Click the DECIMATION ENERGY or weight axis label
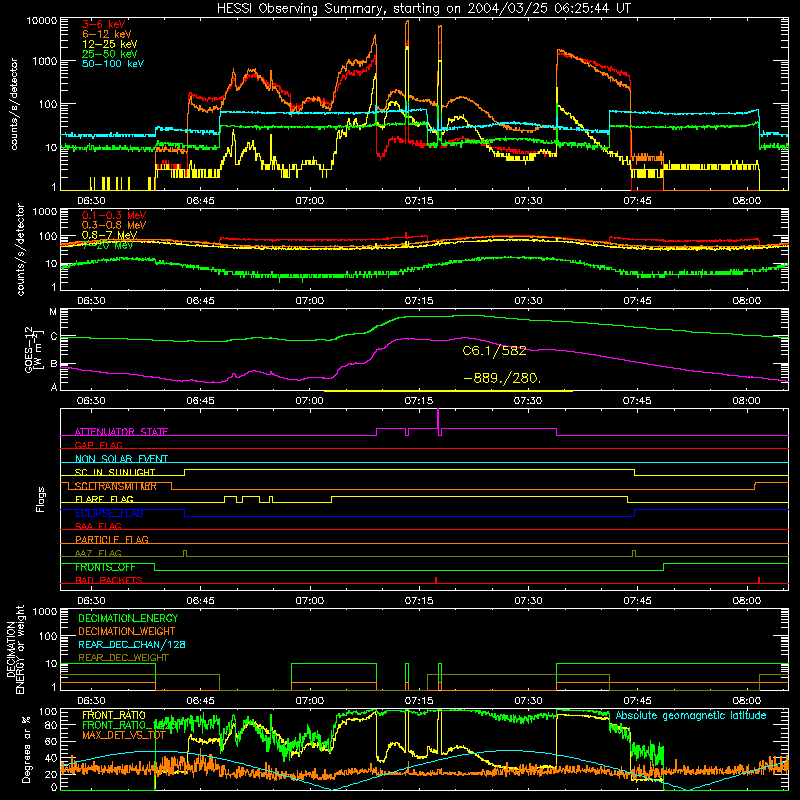The height and width of the screenshot is (800, 800). tap(15, 649)
